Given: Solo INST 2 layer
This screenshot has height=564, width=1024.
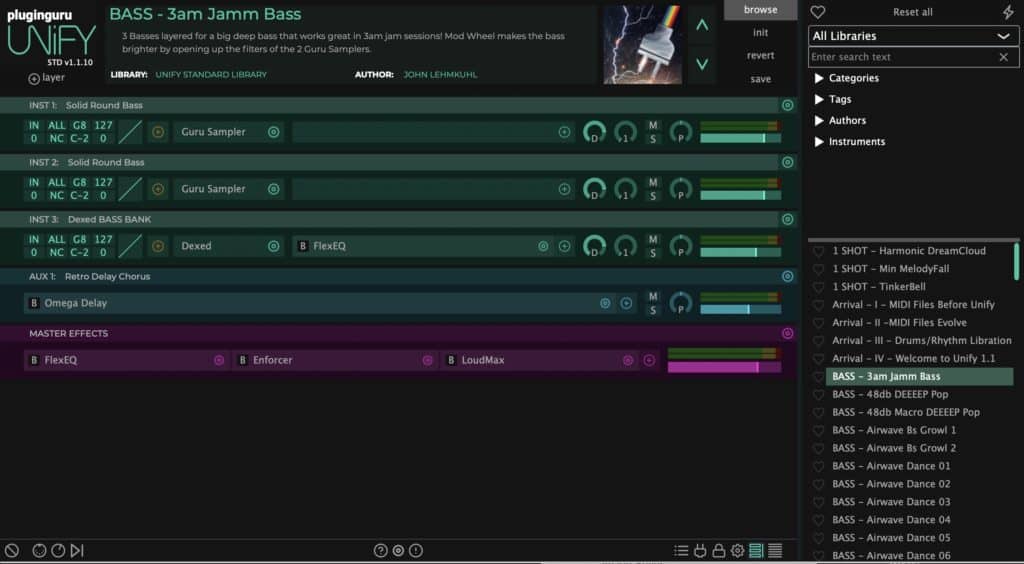Looking at the screenshot, I should 653,196.
